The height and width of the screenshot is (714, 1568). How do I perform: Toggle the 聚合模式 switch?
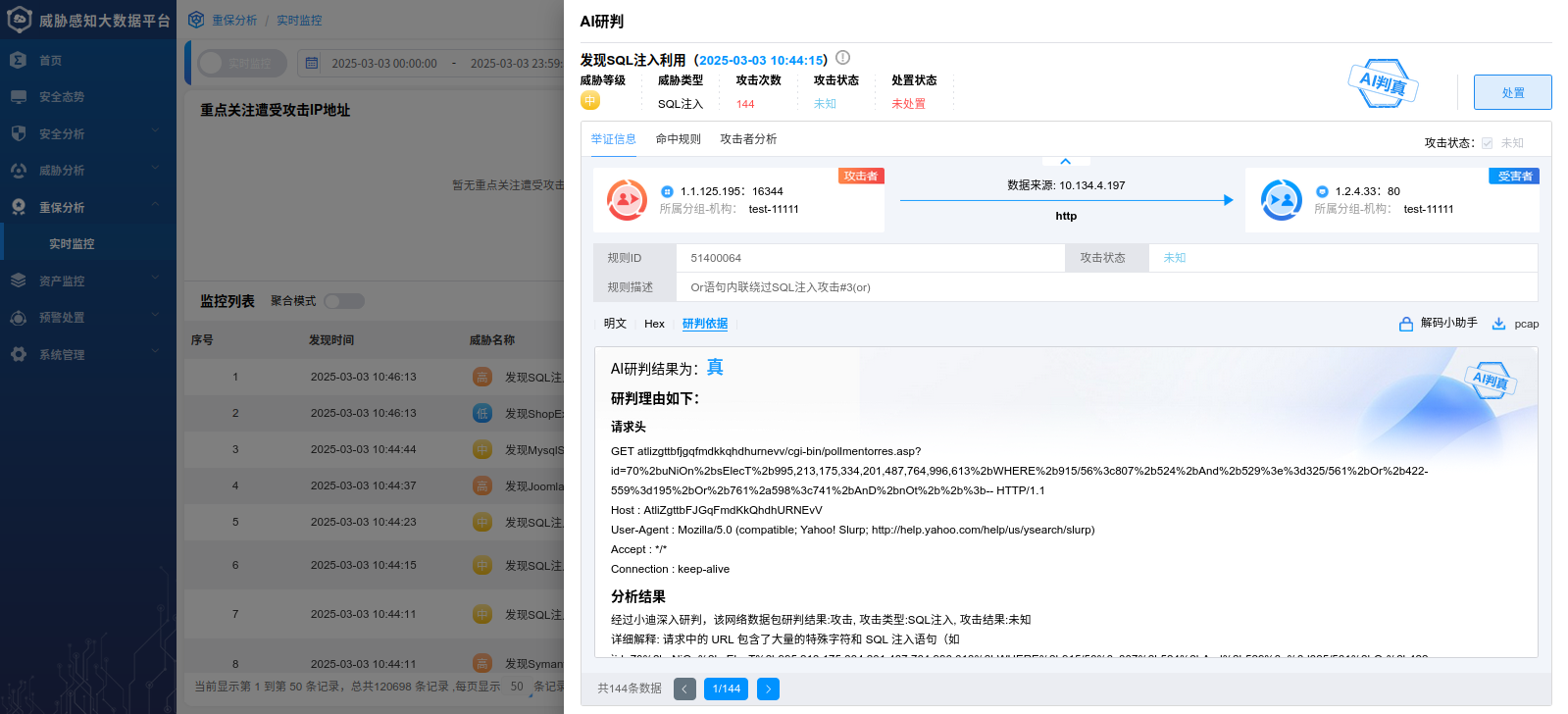[344, 301]
